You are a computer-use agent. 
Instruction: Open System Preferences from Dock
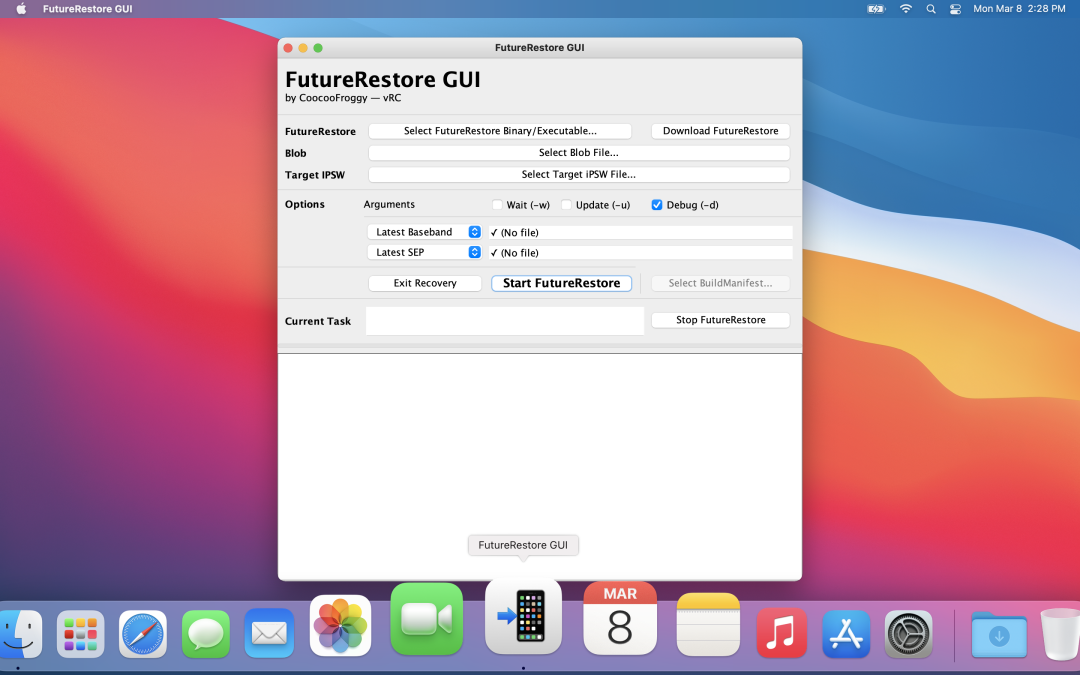908,634
